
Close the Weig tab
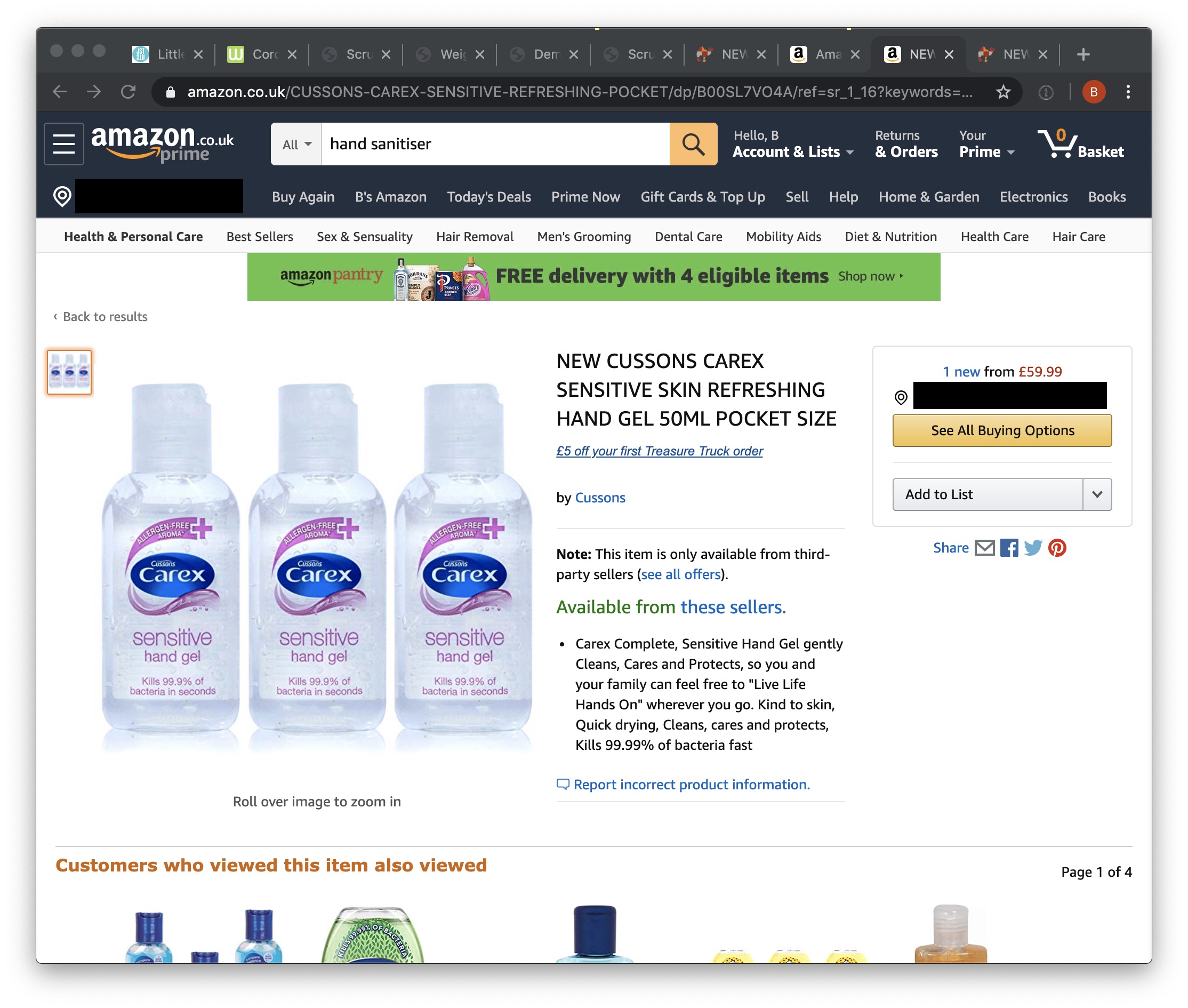click(480, 54)
